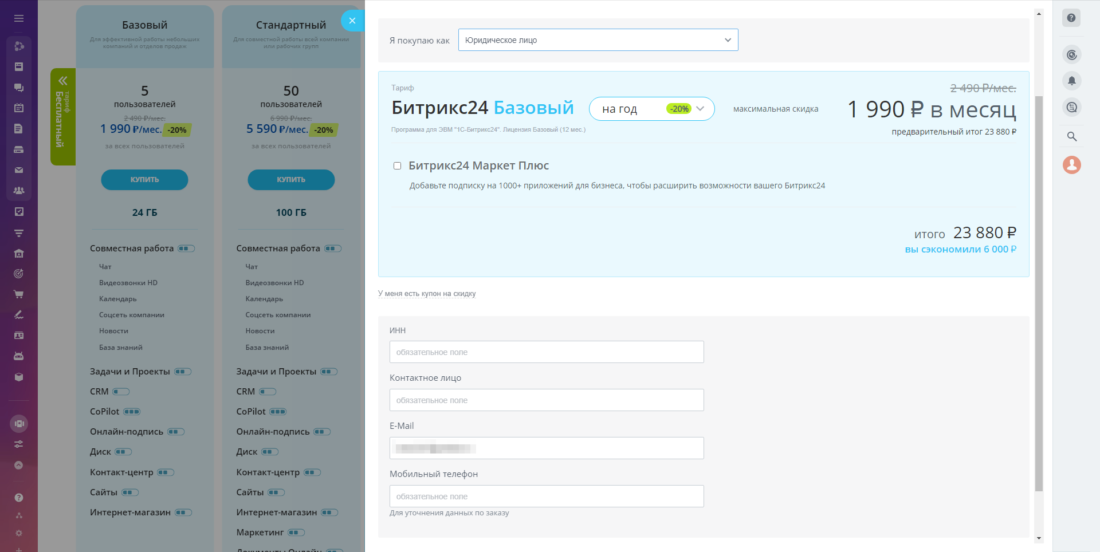
Task: Click "Маркетинг" in Стандартный column
Action: [x=260, y=533]
